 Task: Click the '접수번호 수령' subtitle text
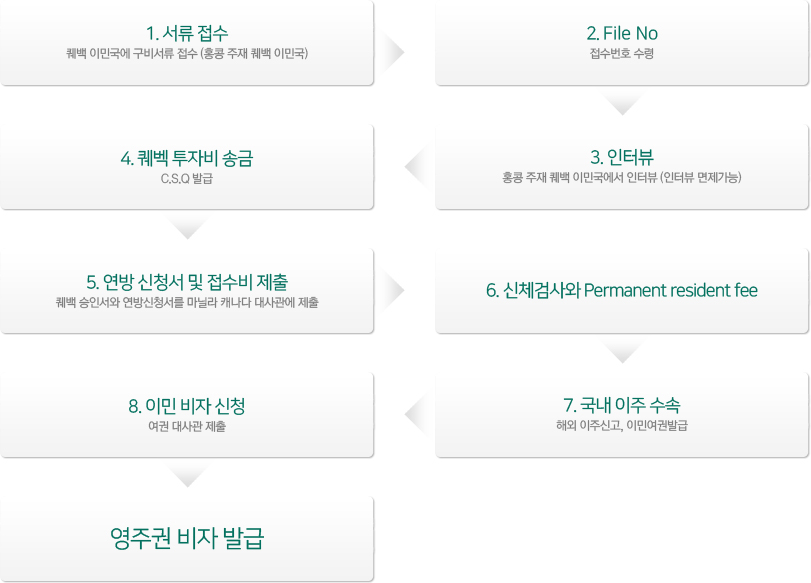(622, 53)
